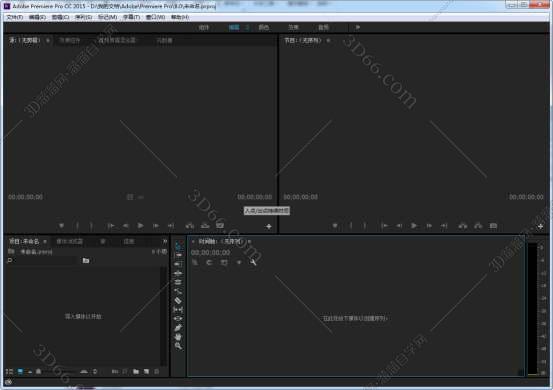
Task: Open Source monitor button editor plus icon
Action: click(269, 226)
